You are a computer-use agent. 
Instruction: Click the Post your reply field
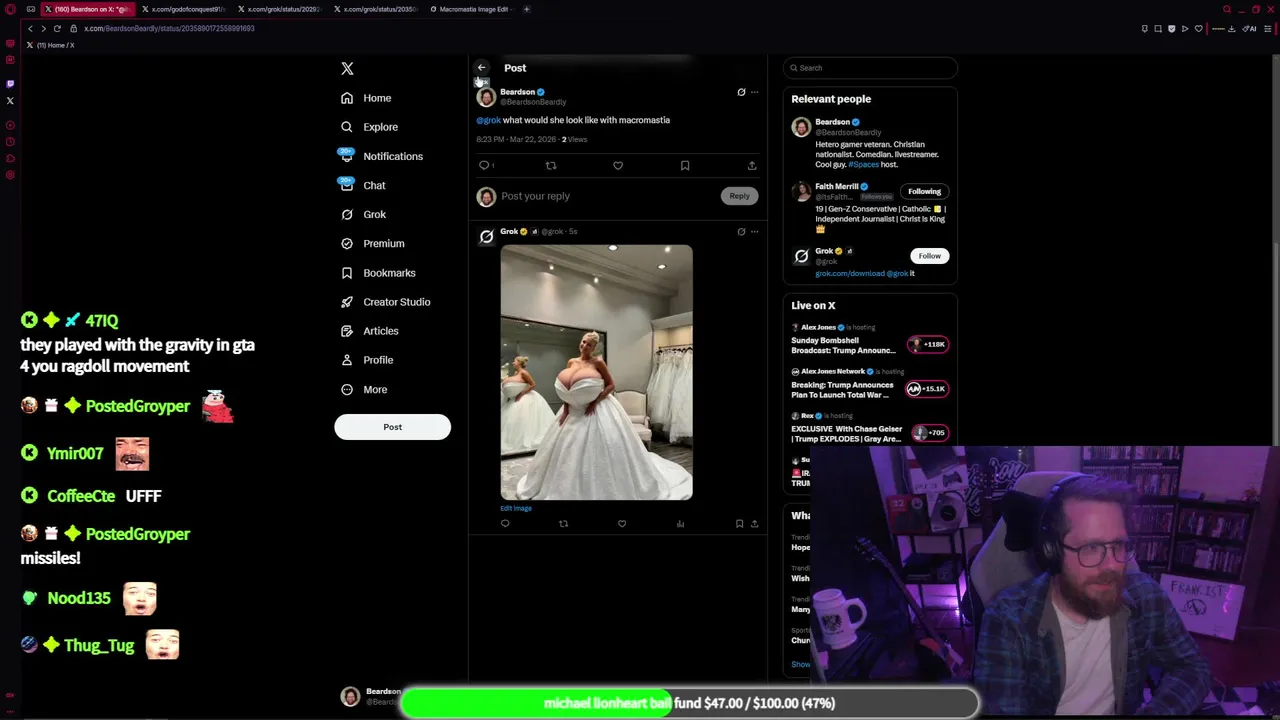[x=607, y=196]
